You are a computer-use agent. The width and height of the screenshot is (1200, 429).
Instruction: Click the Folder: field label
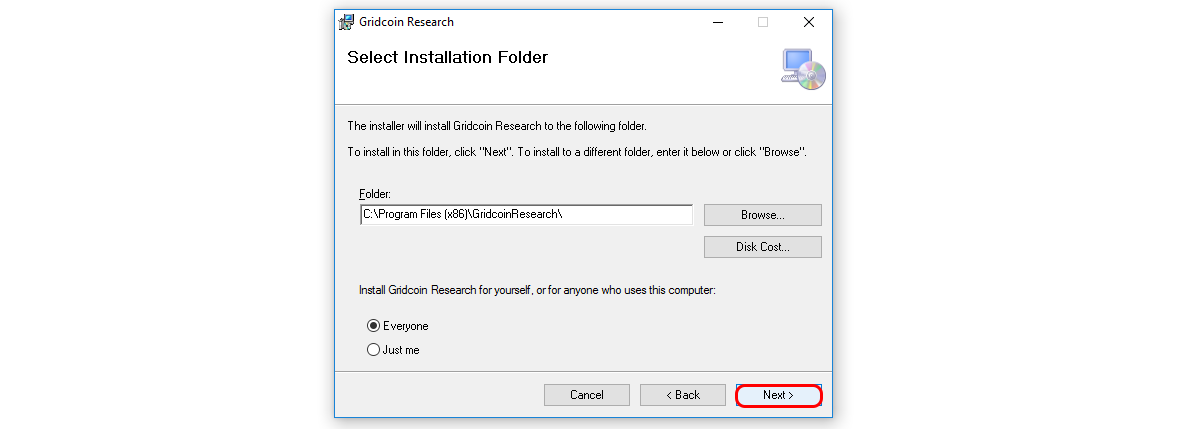(375, 193)
